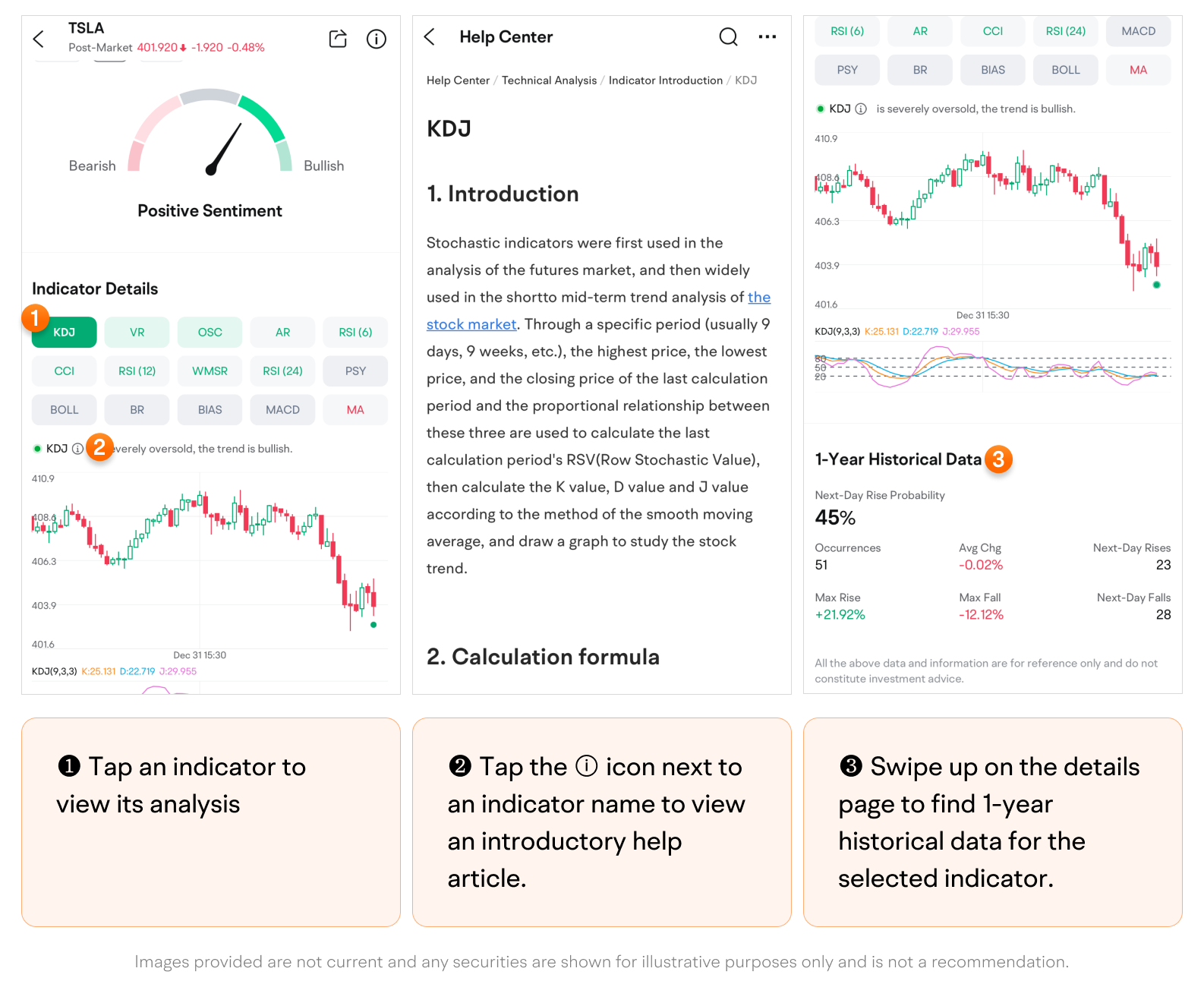The height and width of the screenshot is (1003, 1204).
Task: Open "the stock market" hyperlink
Action: [x=471, y=324]
